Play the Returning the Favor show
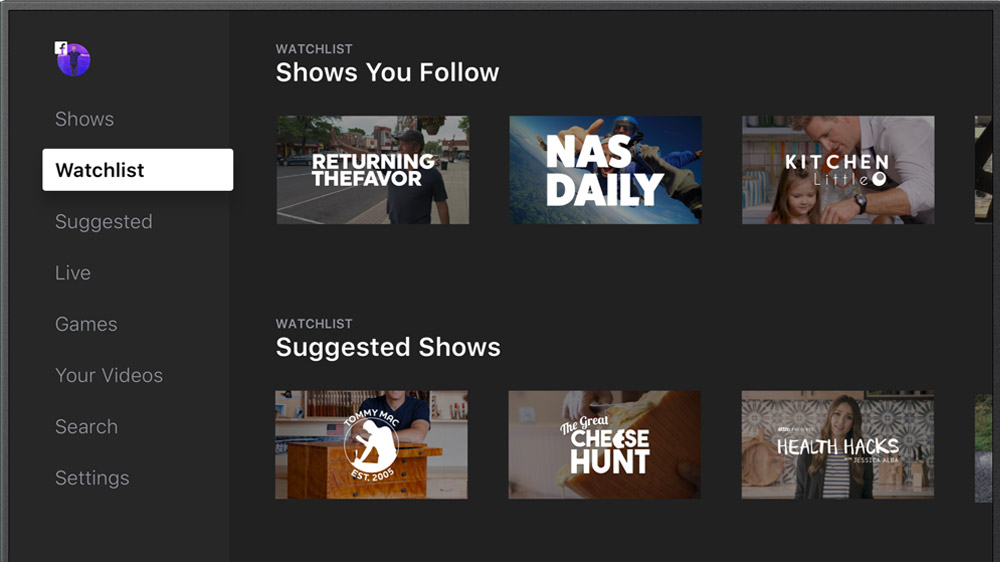The image size is (1000, 562). [x=372, y=170]
